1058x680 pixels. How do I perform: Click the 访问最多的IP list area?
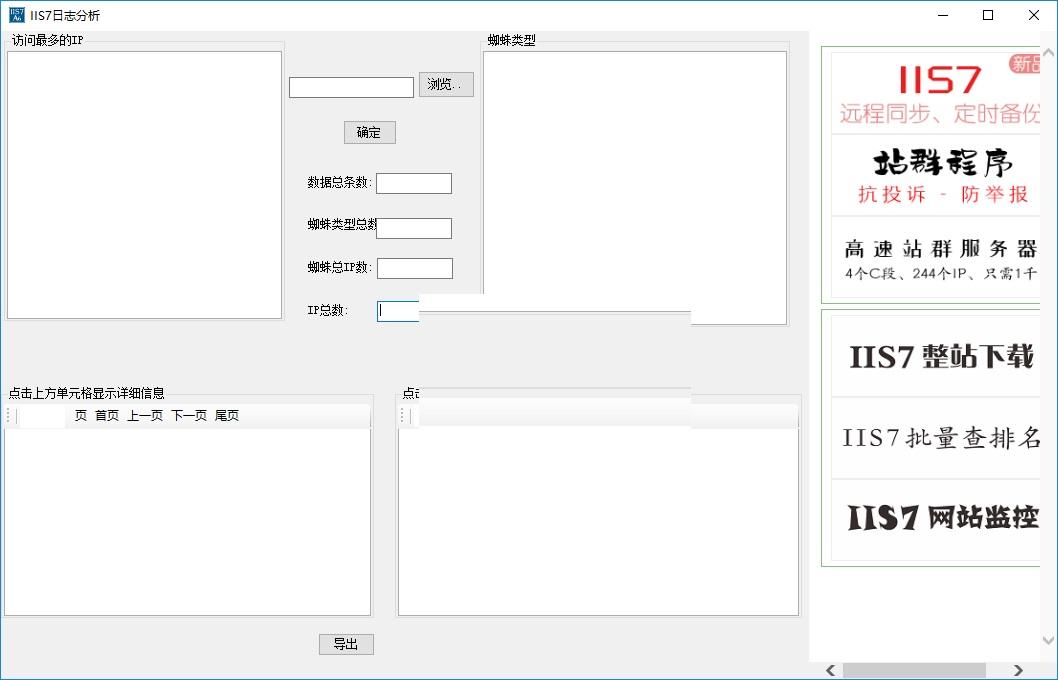pyautogui.click(x=144, y=185)
